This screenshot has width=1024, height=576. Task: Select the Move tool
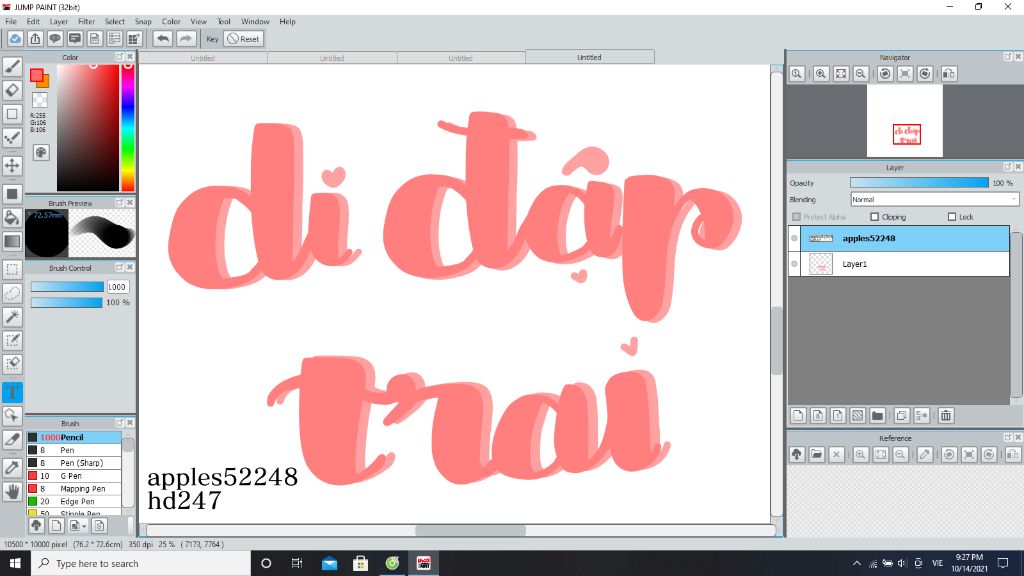pos(12,165)
